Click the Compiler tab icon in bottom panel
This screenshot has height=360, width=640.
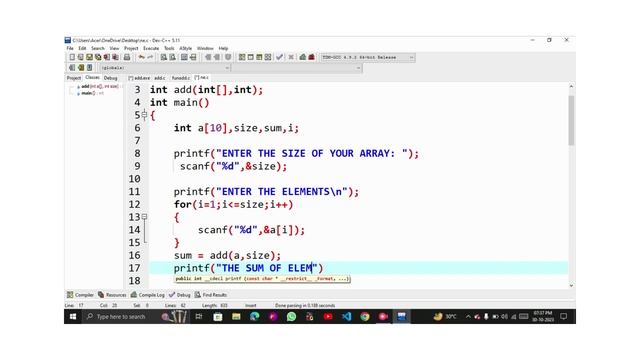(70, 295)
